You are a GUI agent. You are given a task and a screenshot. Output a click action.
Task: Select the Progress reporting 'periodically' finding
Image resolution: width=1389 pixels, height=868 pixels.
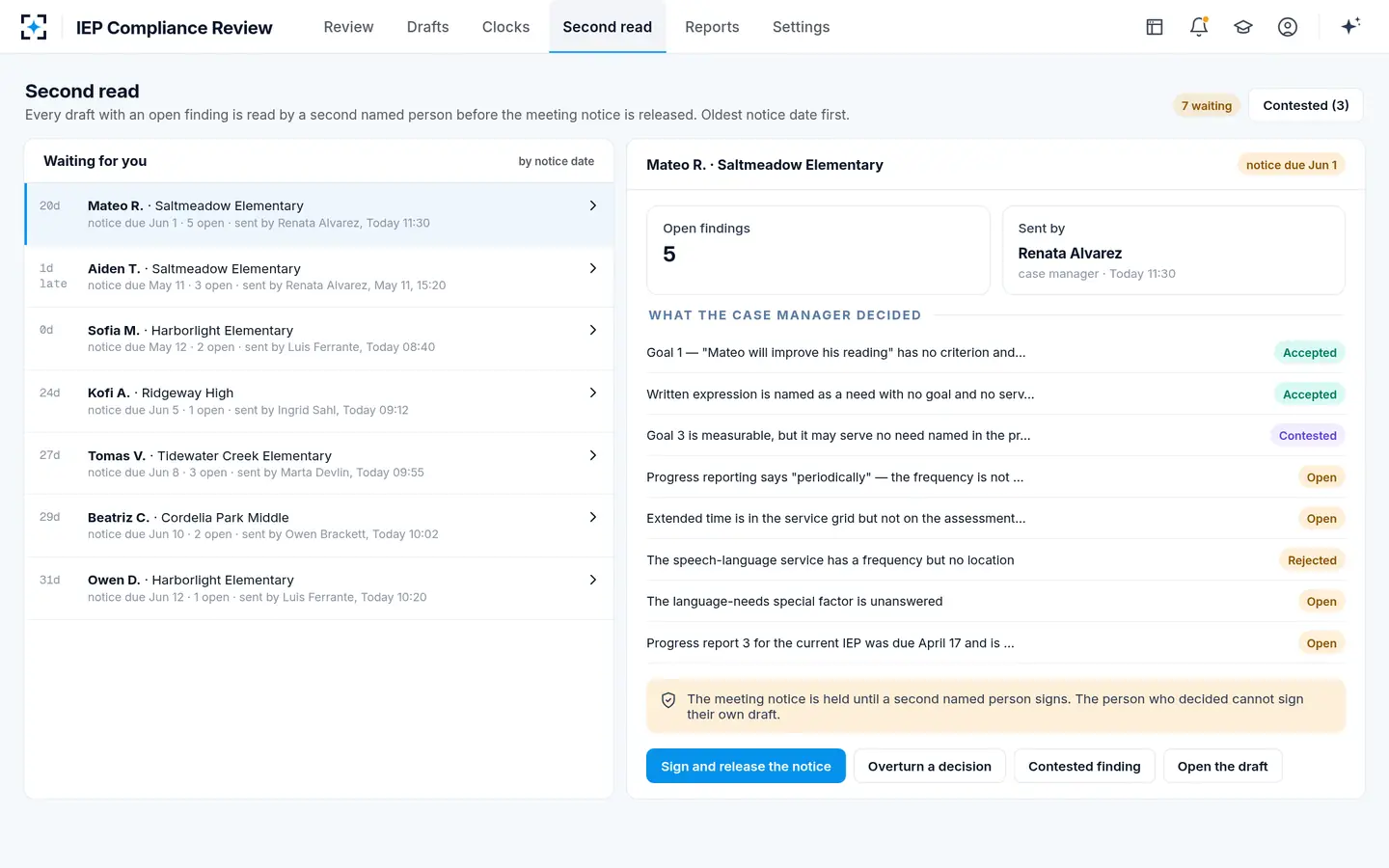[x=995, y=477]
